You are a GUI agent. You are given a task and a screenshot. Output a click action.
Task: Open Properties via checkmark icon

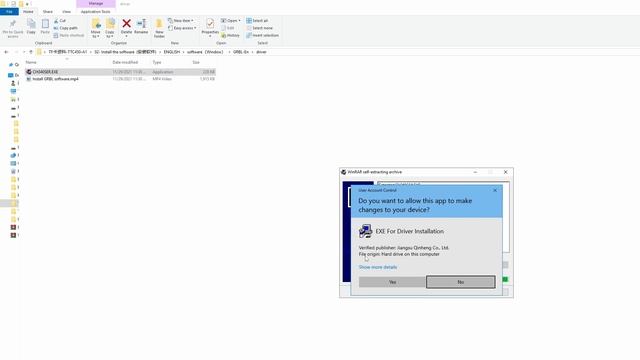(x=210, y=23)
